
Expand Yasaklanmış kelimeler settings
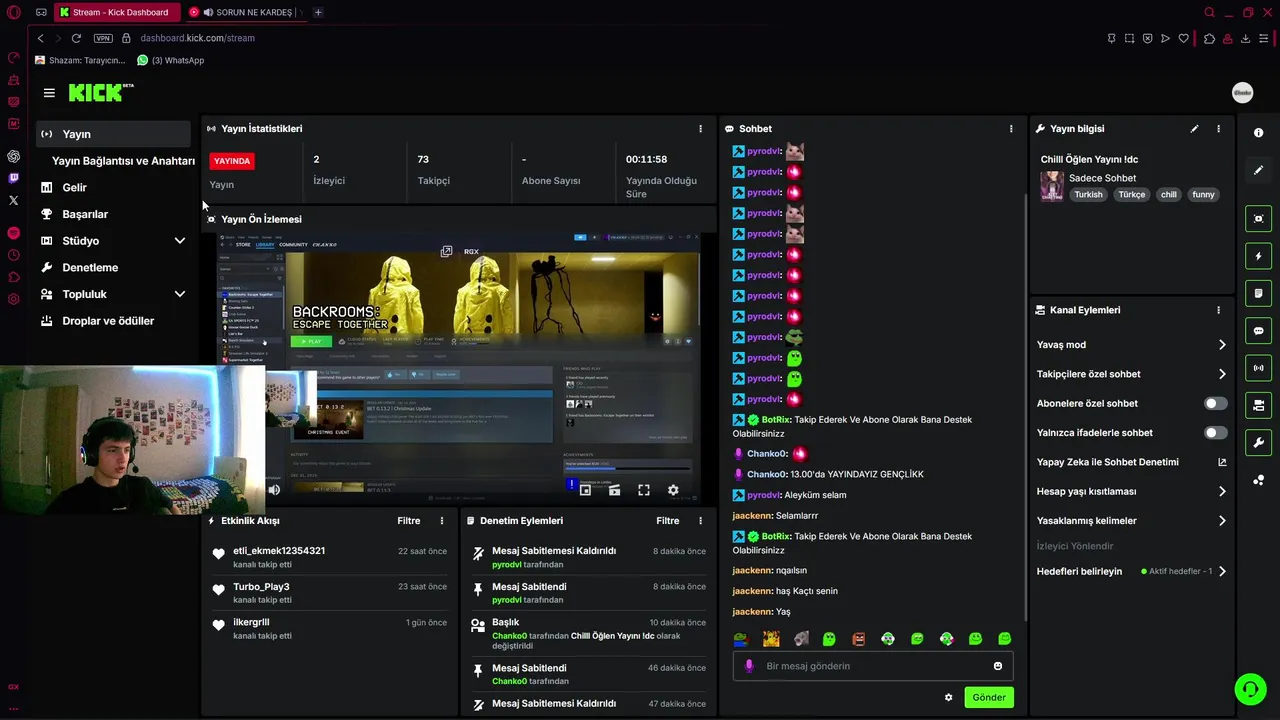tap(1222, 521)
